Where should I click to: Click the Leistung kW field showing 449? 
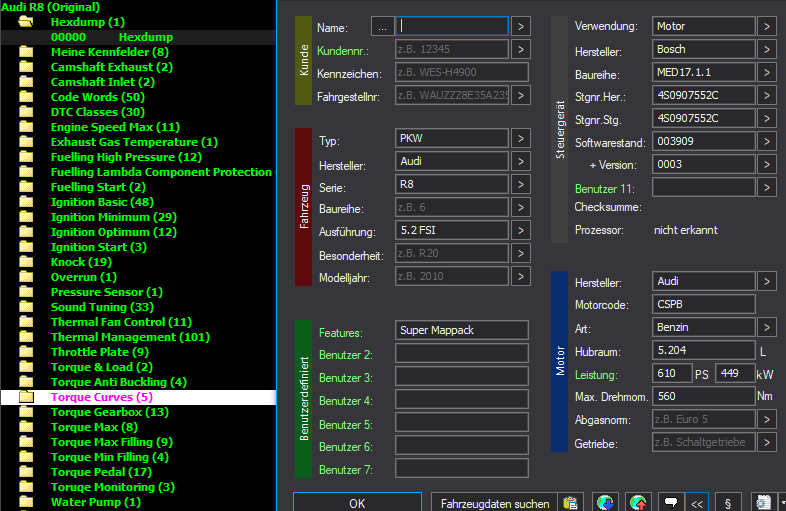pos(735,373)
